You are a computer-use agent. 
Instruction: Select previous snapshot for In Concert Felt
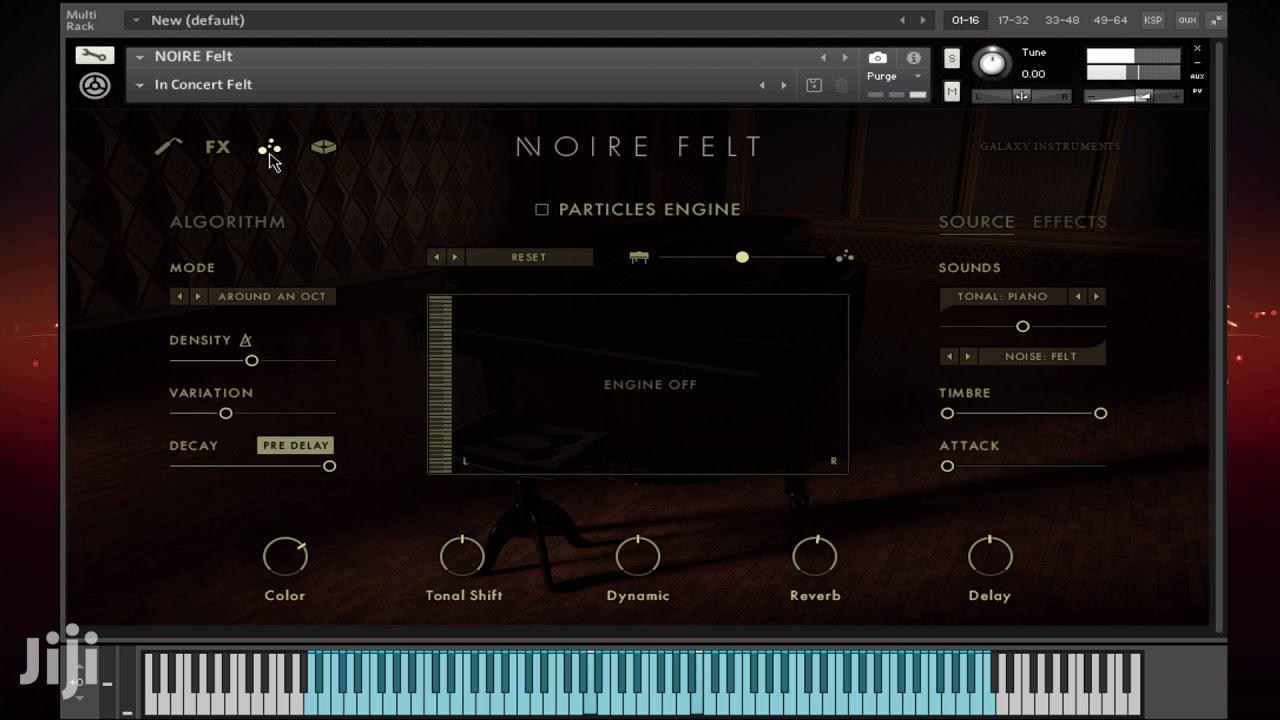click(762, 86)
